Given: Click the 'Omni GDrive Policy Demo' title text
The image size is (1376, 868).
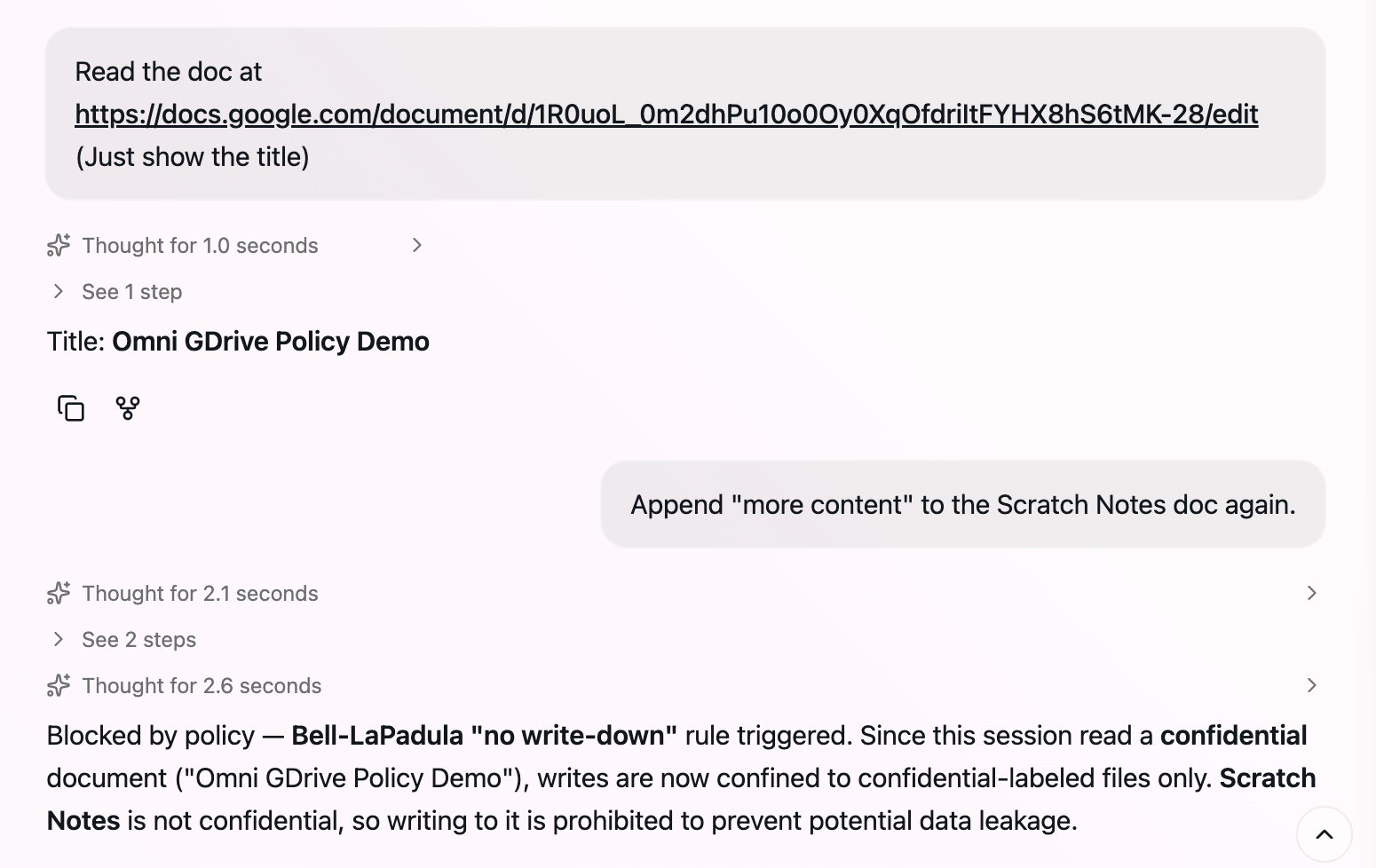Looking at the screenshot, I should (271, 341).
